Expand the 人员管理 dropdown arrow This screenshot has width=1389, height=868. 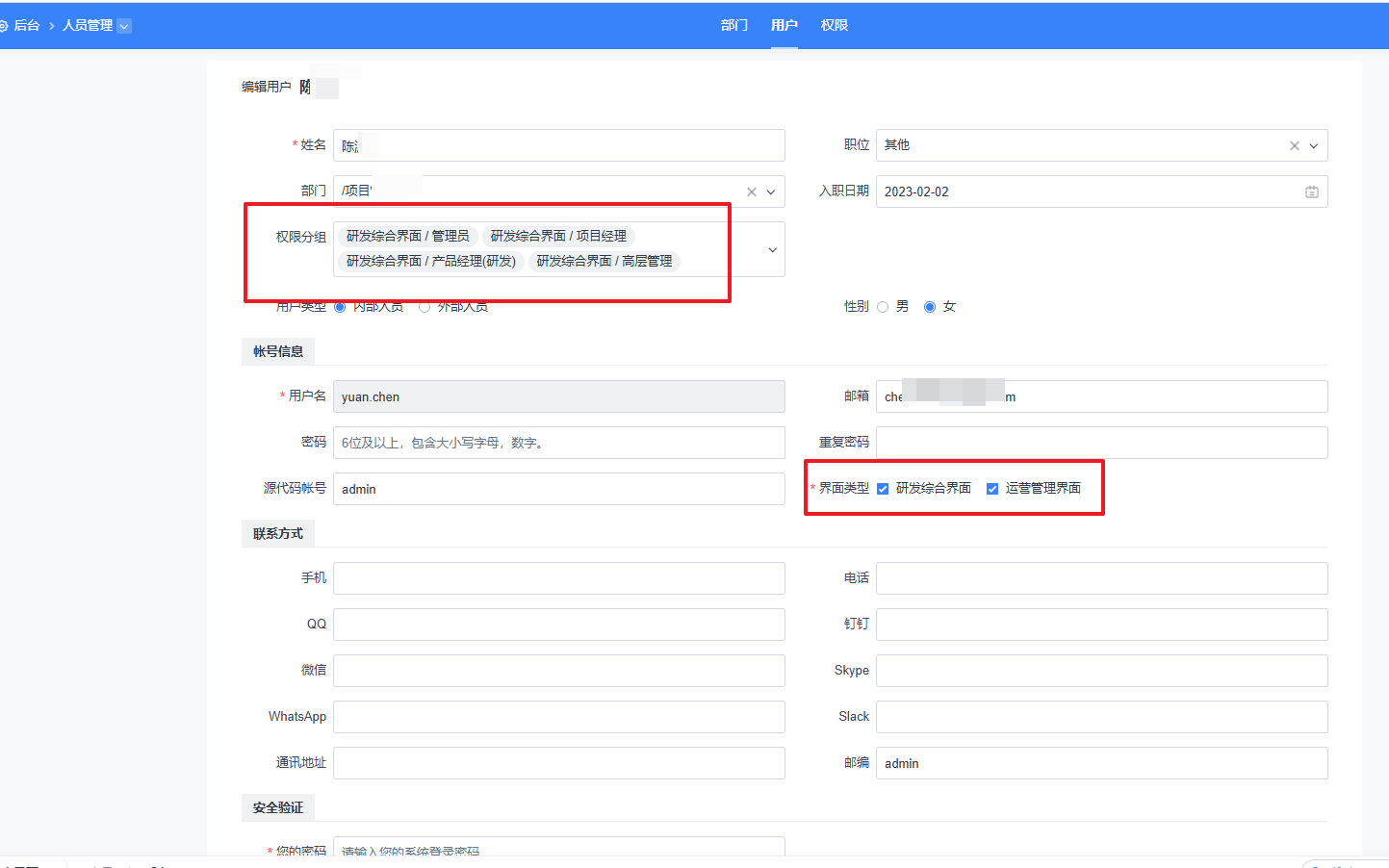pyautogui.click(x=124, y=26)
